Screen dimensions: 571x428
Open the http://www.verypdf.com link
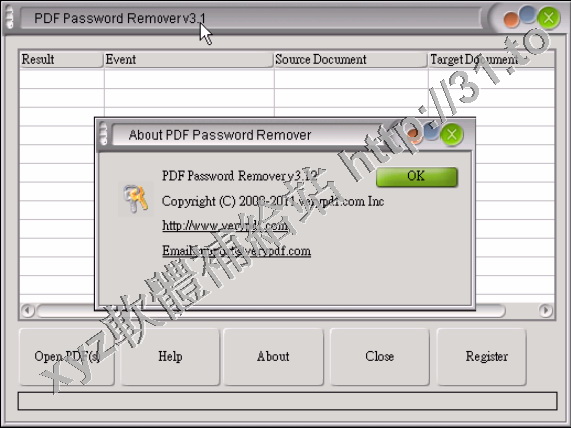click(225, 226)
